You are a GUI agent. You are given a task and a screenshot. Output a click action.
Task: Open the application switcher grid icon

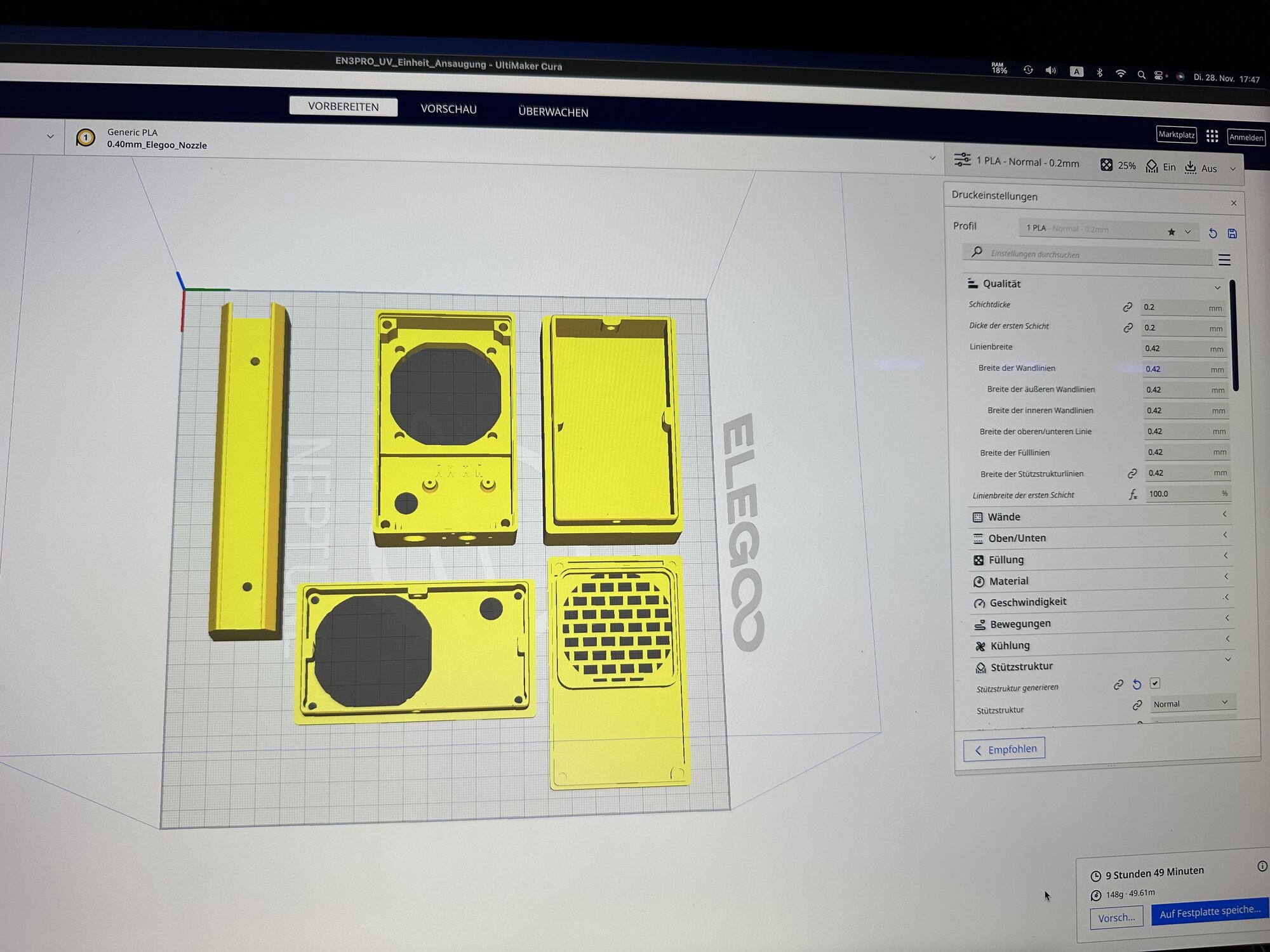point(1212,136)
